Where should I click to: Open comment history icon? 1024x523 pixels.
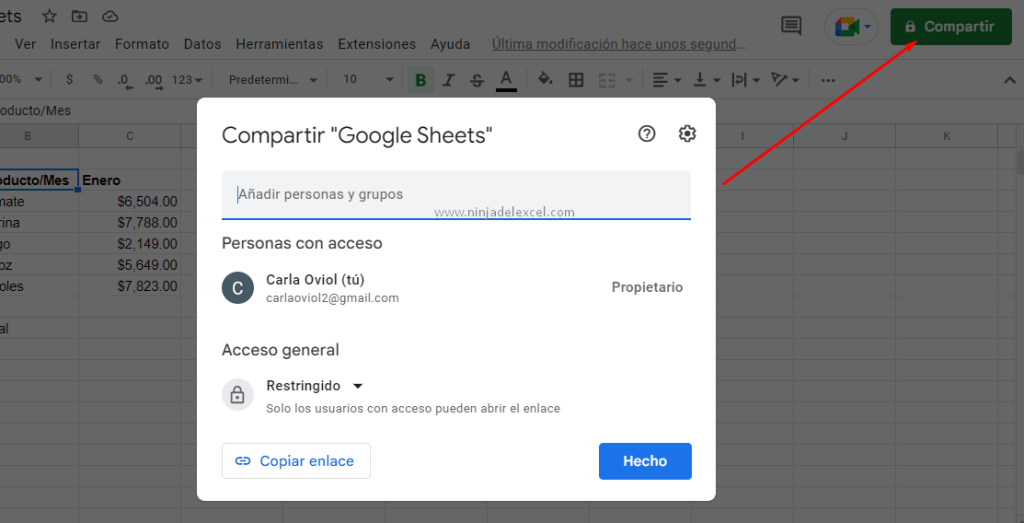(792, 26)
